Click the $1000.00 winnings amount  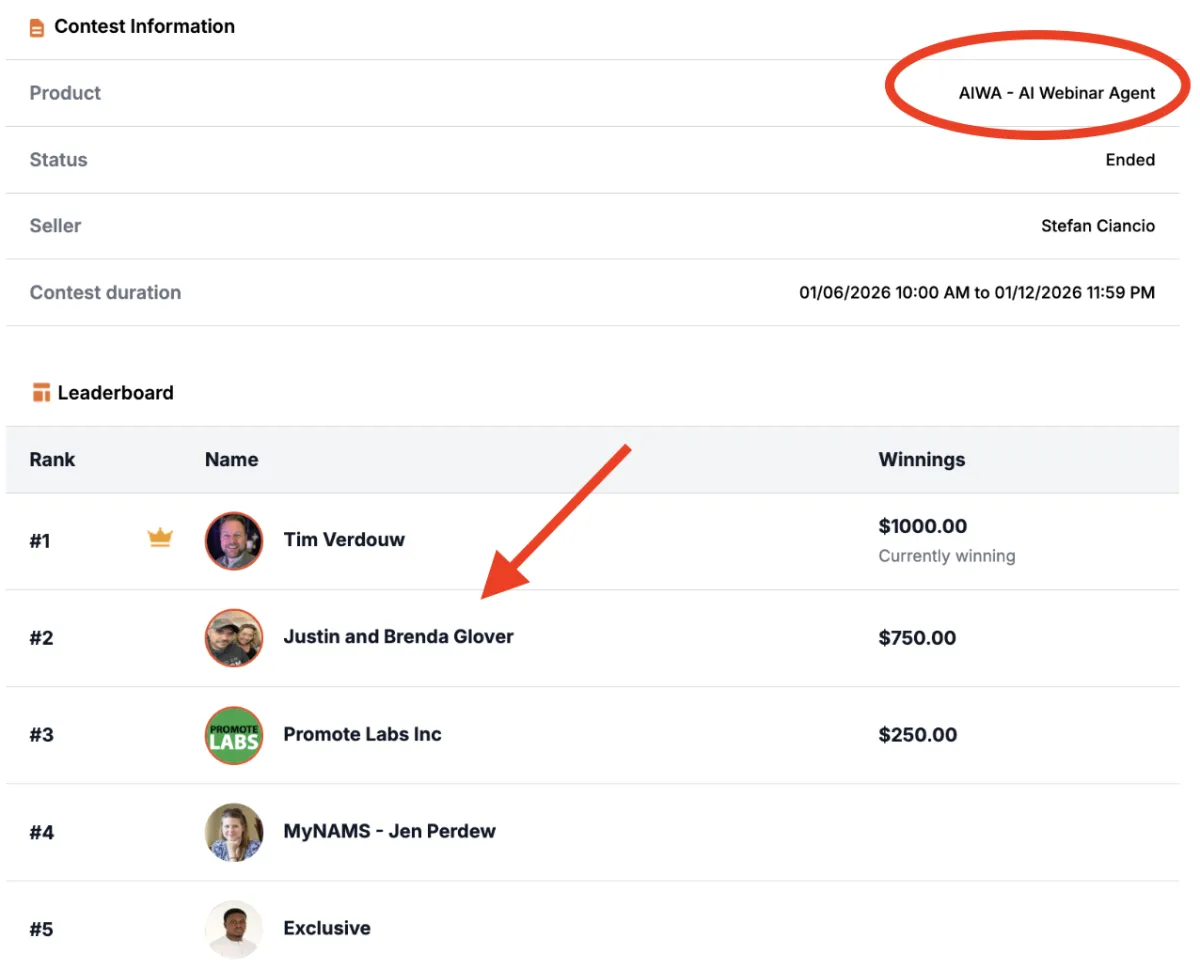[x=922, y=526]
